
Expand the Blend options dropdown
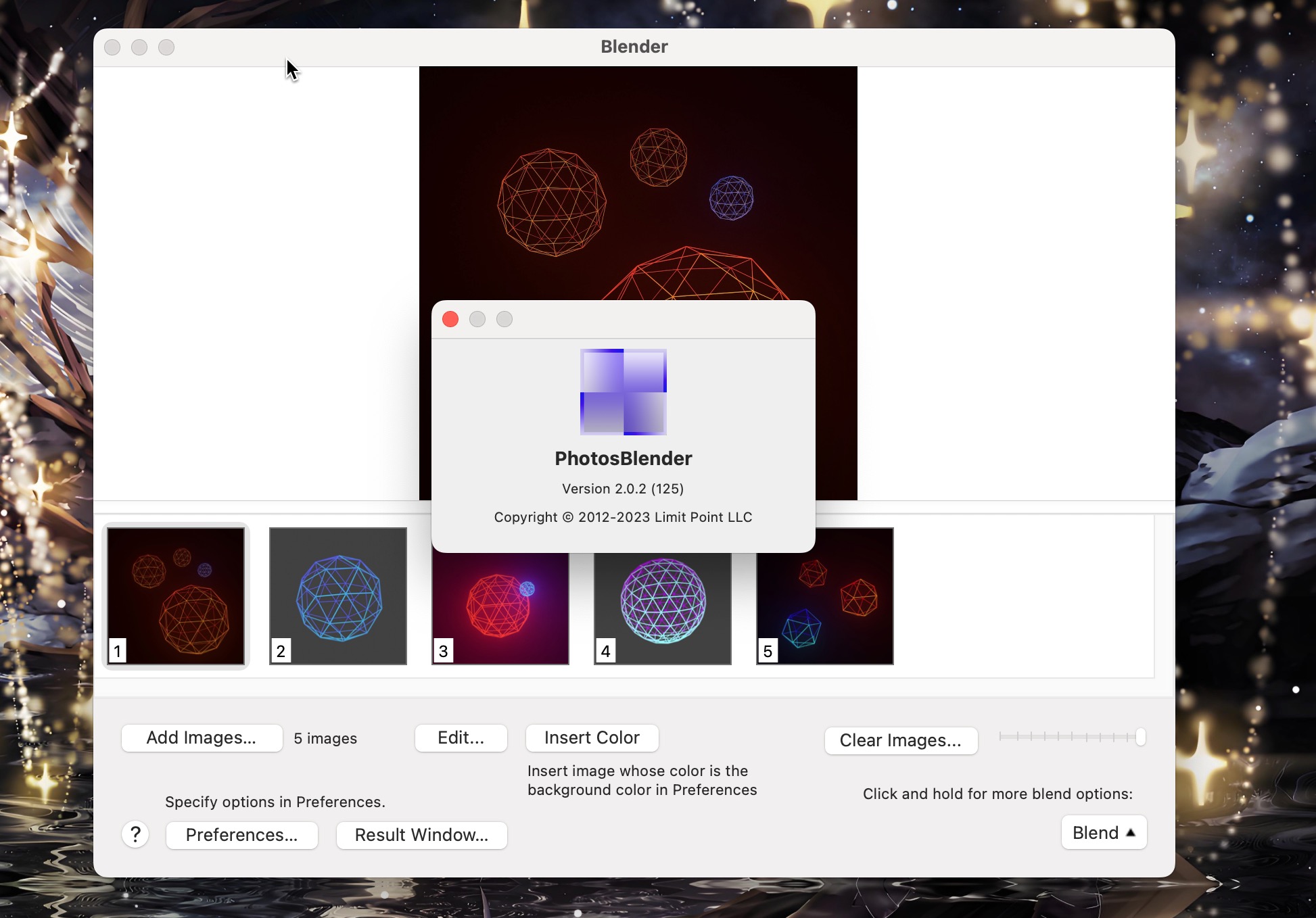(x=1104, y=833)
